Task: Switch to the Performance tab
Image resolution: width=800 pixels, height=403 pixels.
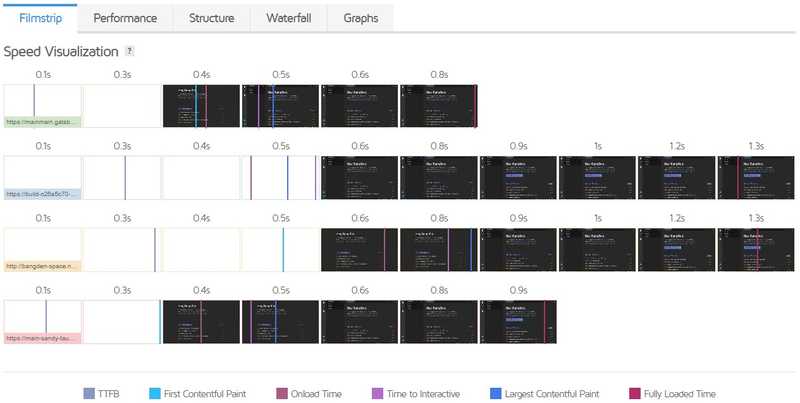Action: click(127, 18)
